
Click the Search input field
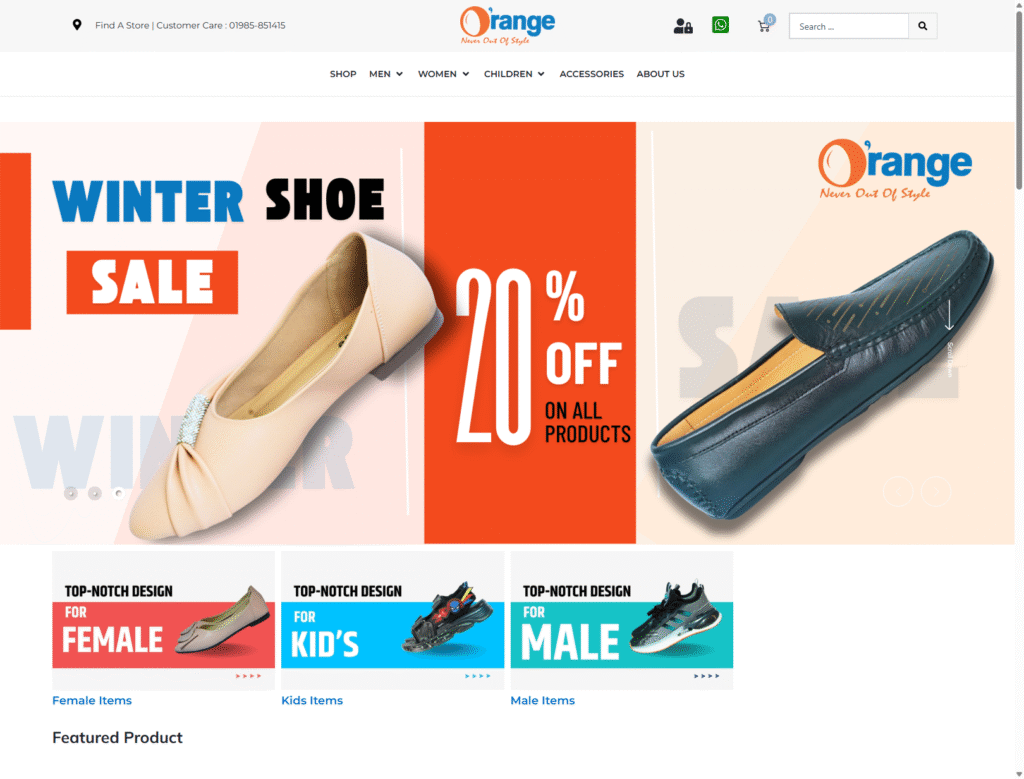pos(849,26)
